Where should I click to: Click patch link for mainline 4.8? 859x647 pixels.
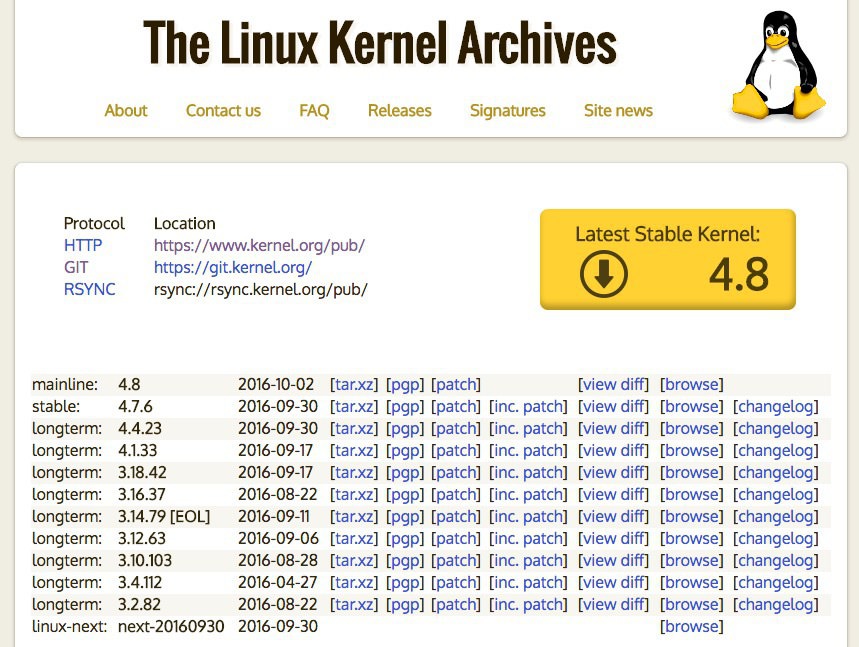tap(456, 385)
